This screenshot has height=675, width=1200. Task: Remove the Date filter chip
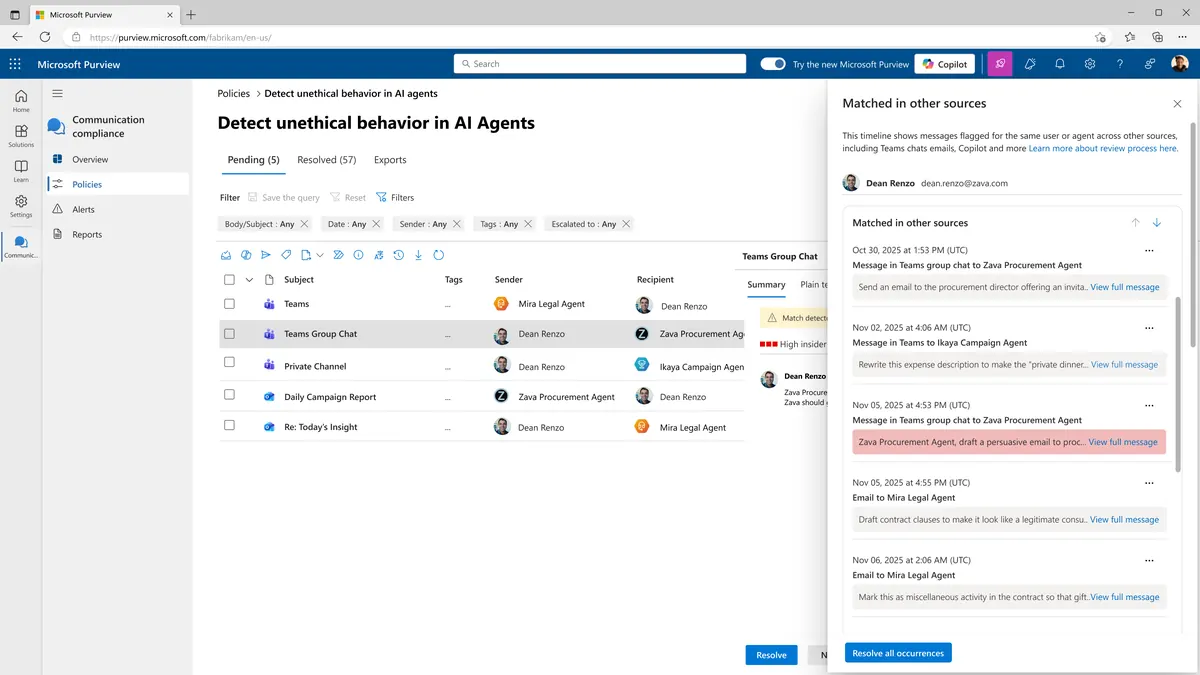coord(377,224)
